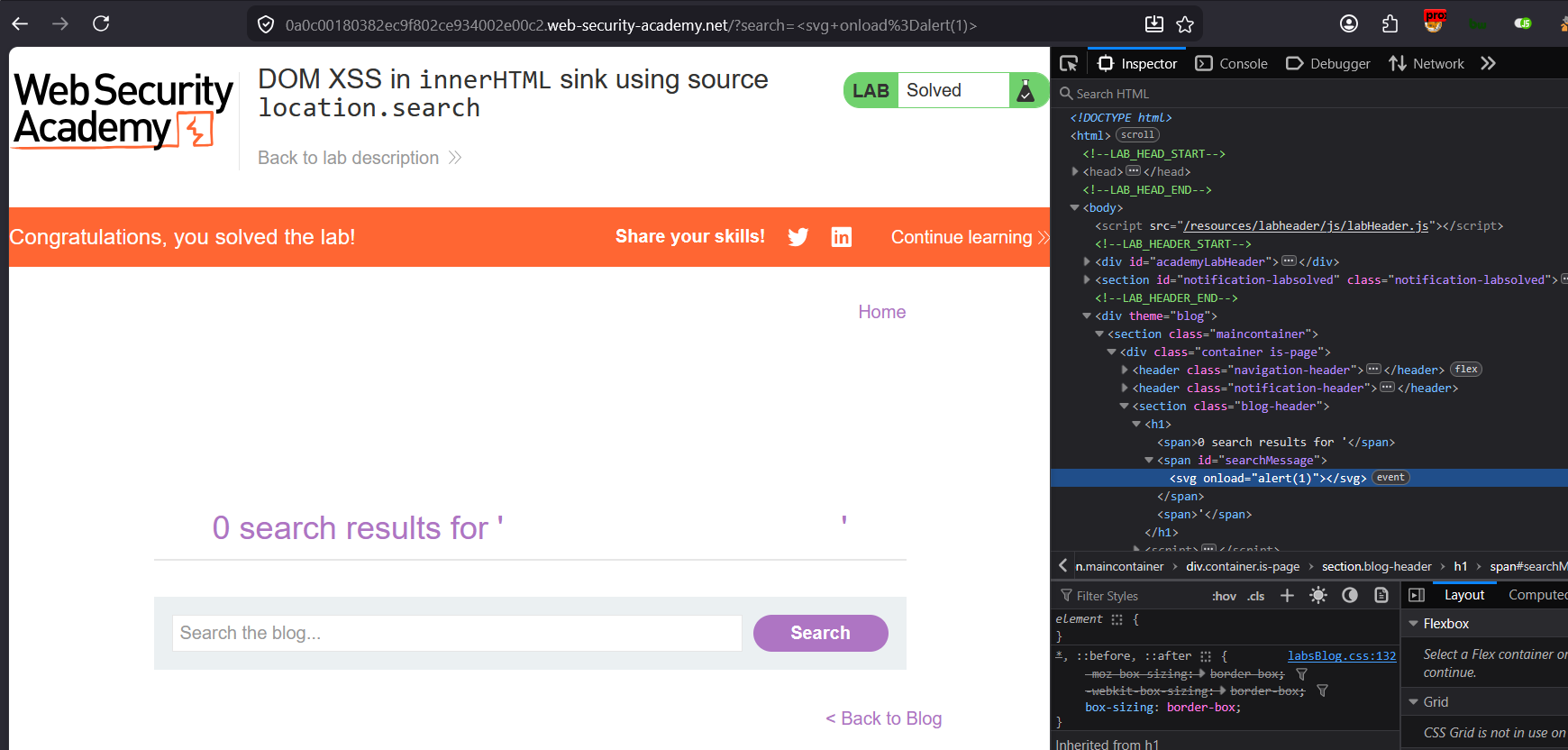Image resolution: width=1568 pixels, height=750 pixels.
Task: Share on Twitter via bird icon
Action: pos(798,237)
